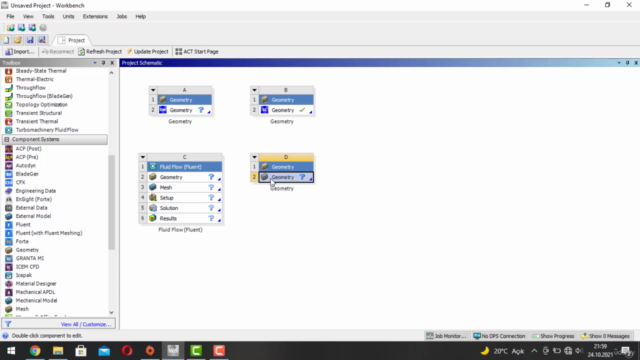640x360 pixels.
Task: Select Forte icon in Toolbox
Action: [x=9, y=241]
